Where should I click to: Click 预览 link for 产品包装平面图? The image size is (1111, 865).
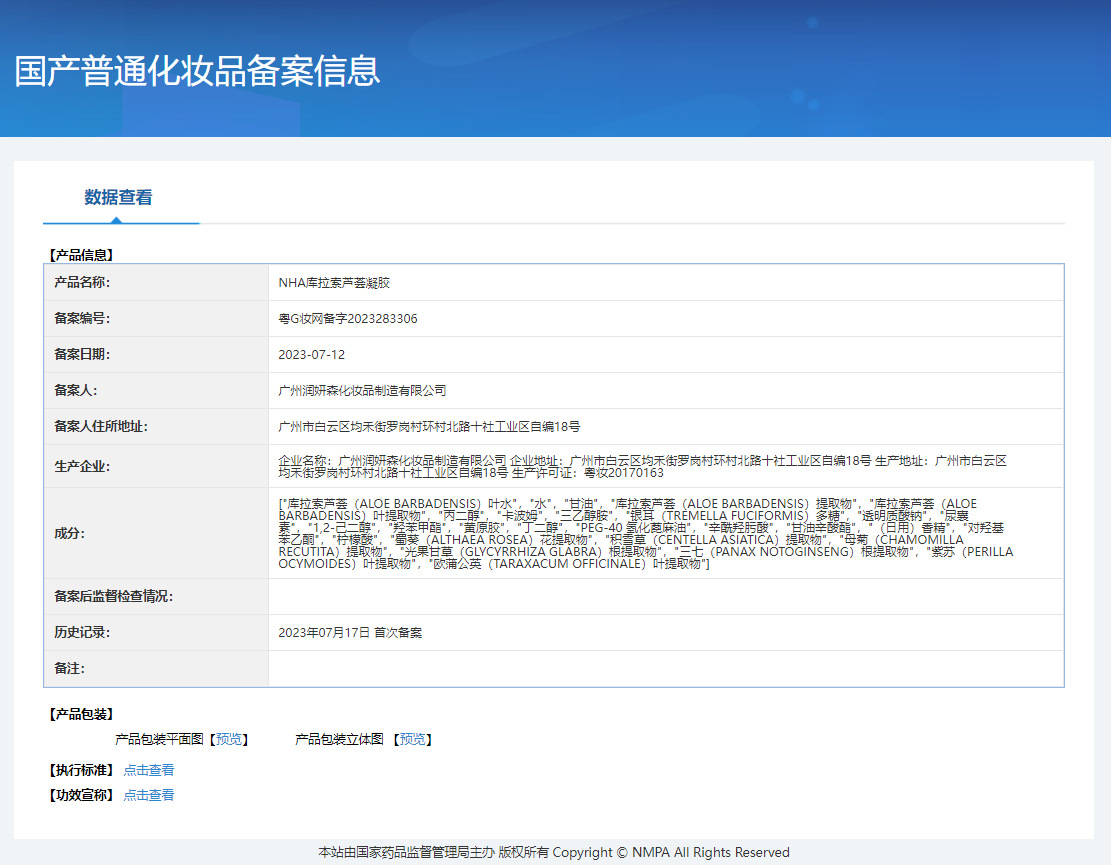point(228,739)
